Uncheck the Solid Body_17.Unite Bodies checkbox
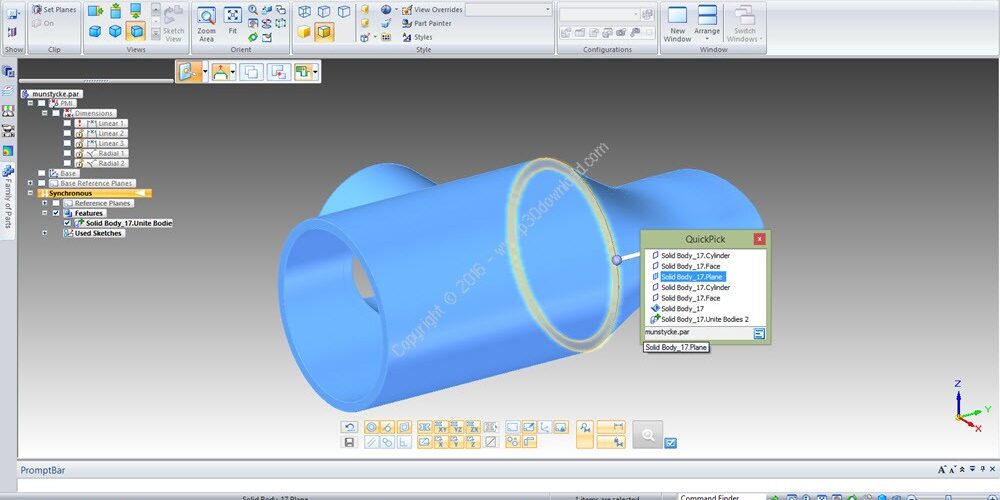The height and width of the screenshot is (500, 1000). point(68,223)
